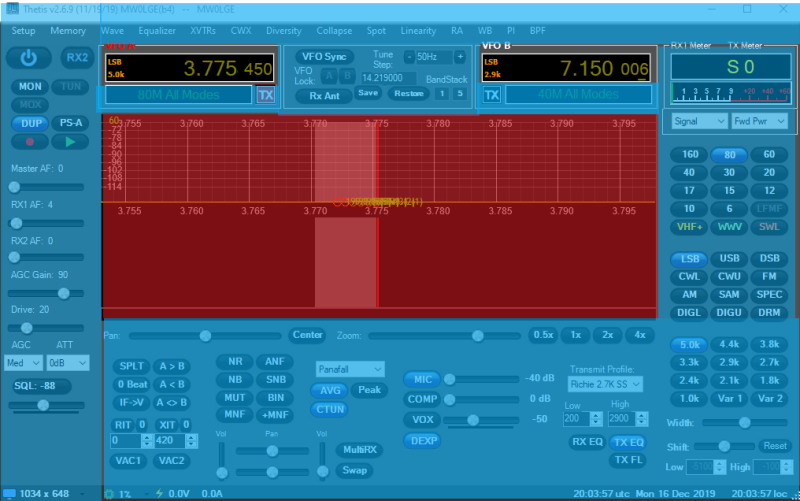This screenshot has width=800, height=501.
Task: Select USB mode
Action: tap(729, 259)
